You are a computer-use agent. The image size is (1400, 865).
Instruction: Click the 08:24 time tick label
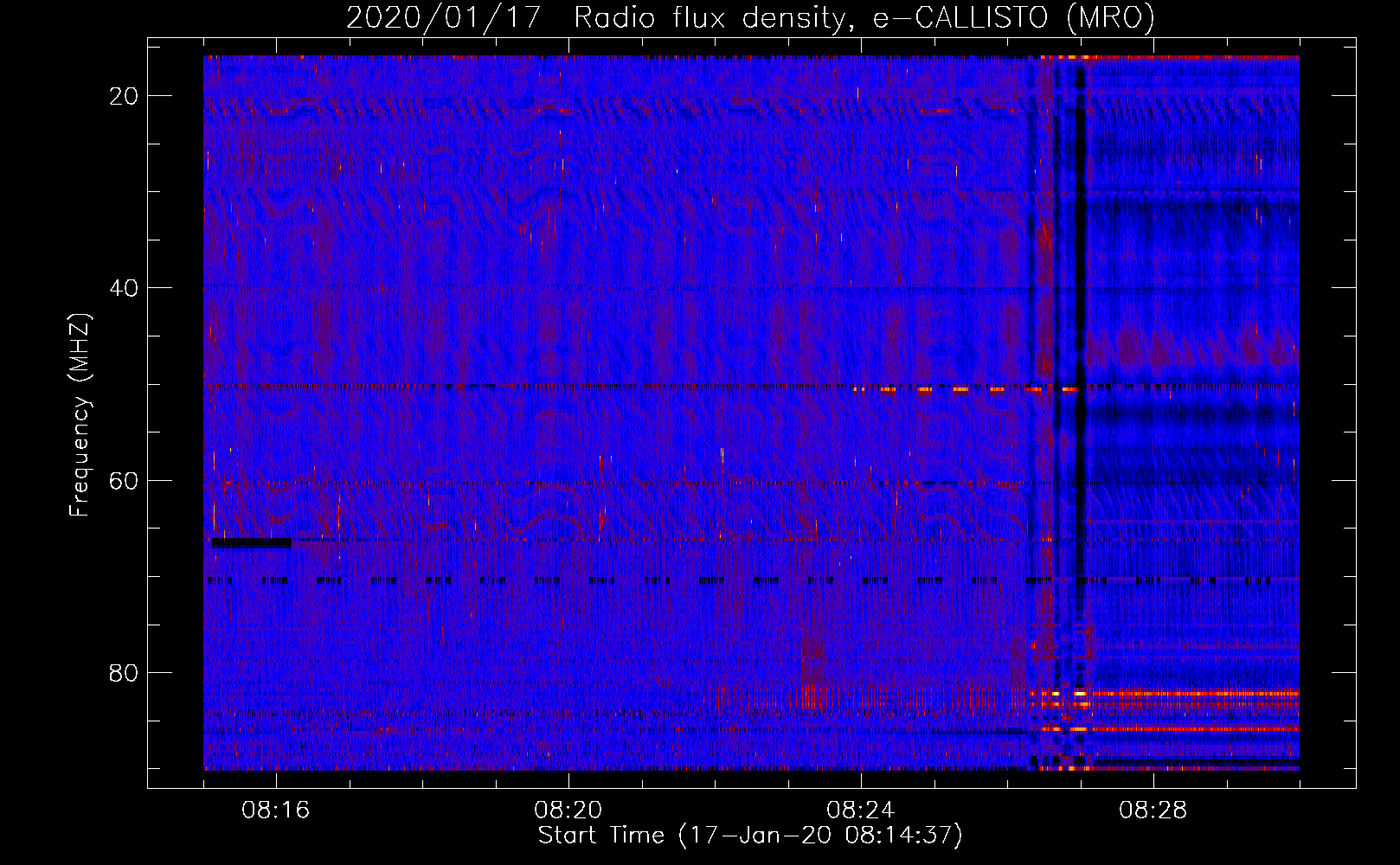click(x=861, y=810)
